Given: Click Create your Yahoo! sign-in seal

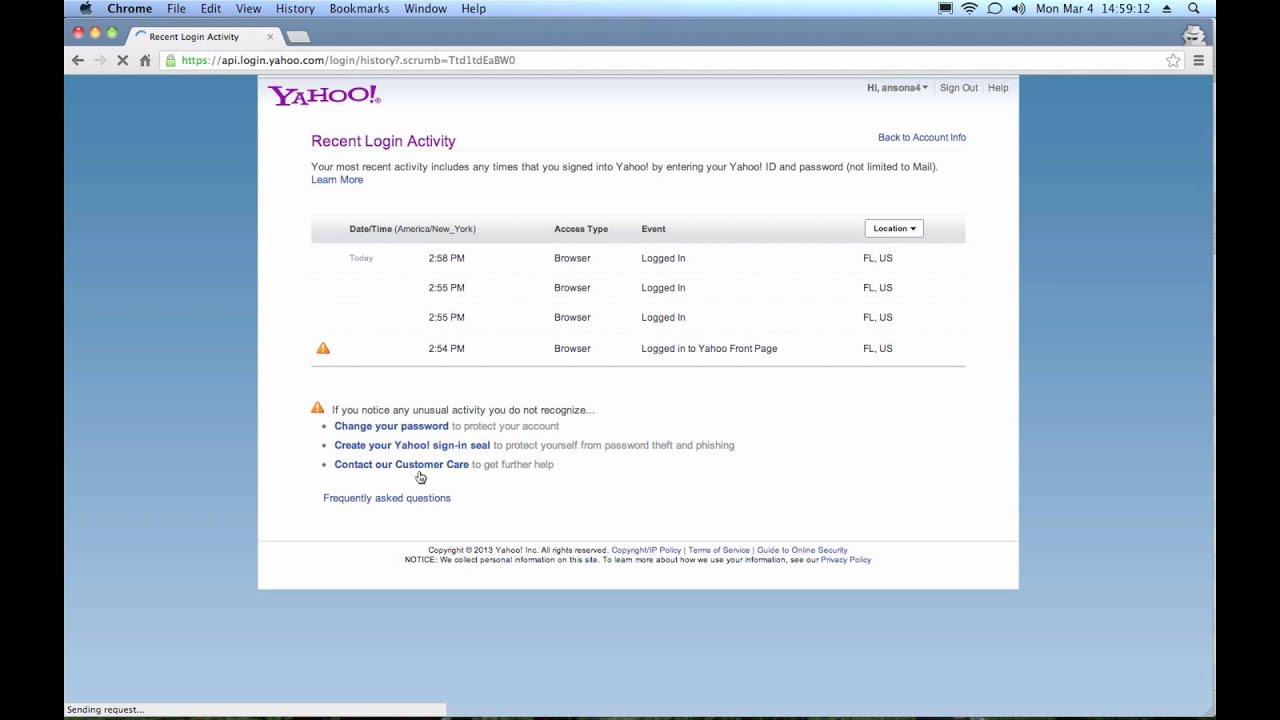Looking at the screenshot, I should click(412, 445).
